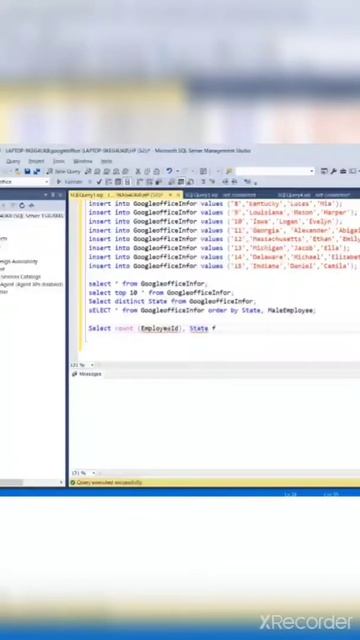The image size is (360, 640).
Task: Switch to the SQLQuery2.sql tab
Action: tap(220, 195)
